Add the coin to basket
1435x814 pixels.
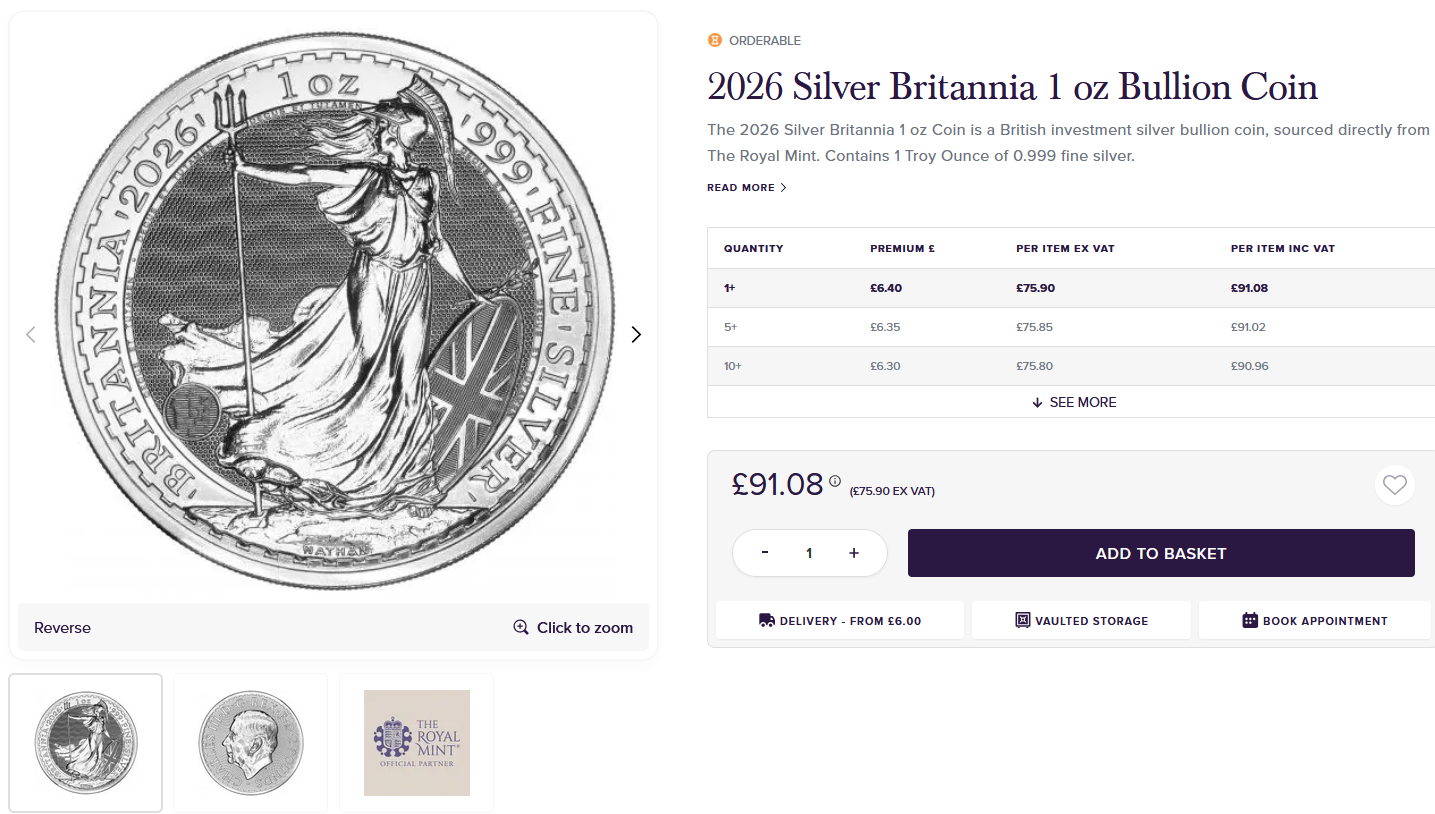1160,553
